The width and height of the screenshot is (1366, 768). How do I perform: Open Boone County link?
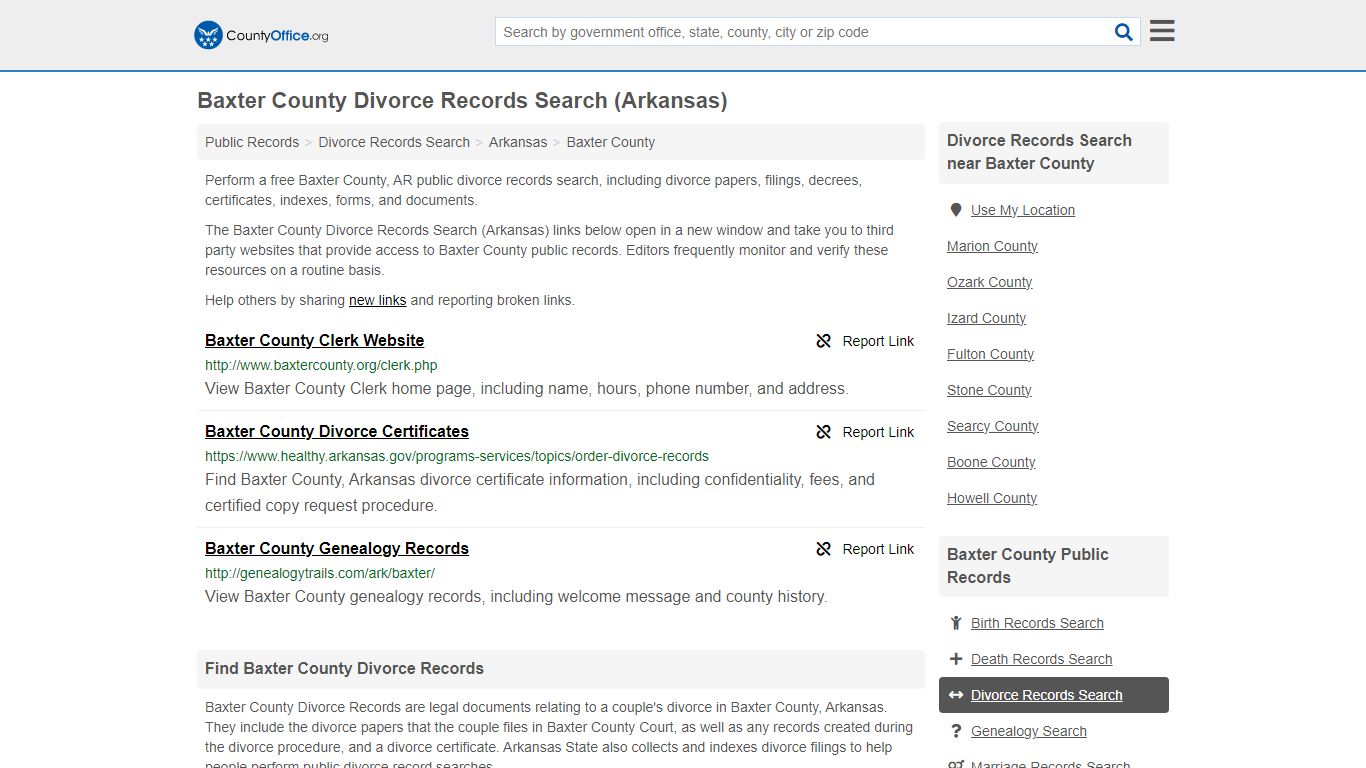click(991, 462)
